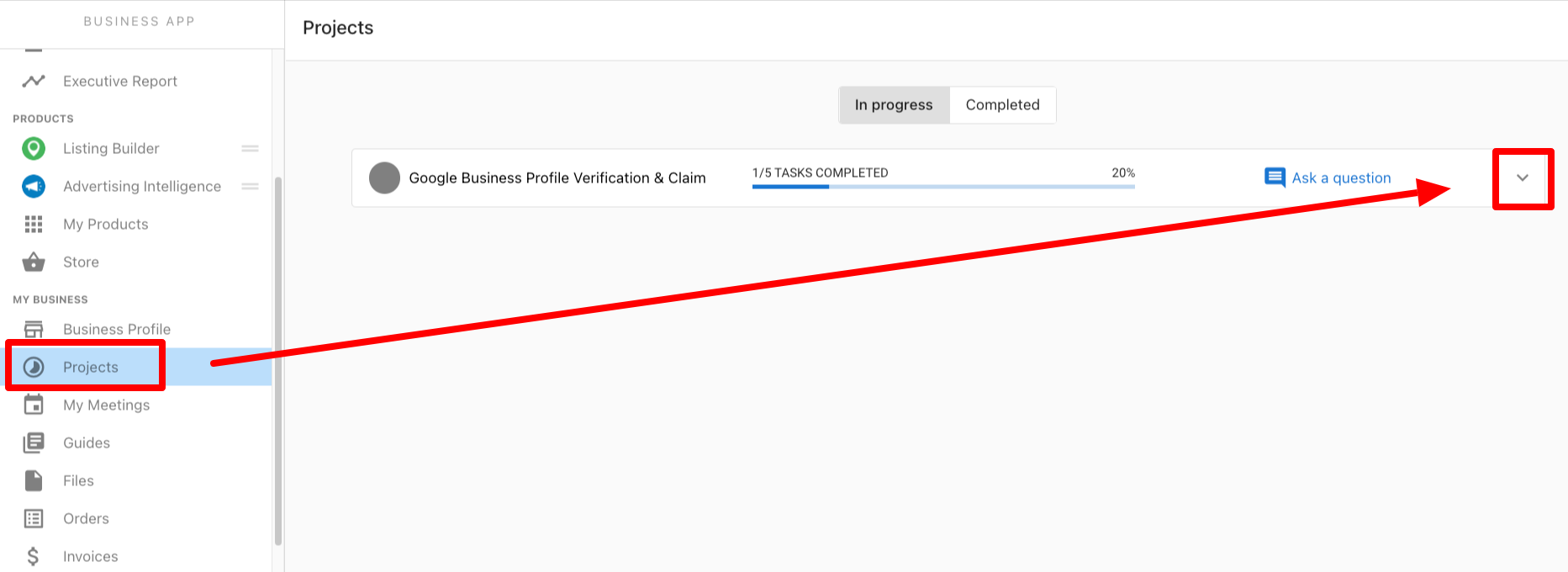1568x572 pixels.
Task: Click the Executive Report chart icon
Action: (x=34, y=81)
